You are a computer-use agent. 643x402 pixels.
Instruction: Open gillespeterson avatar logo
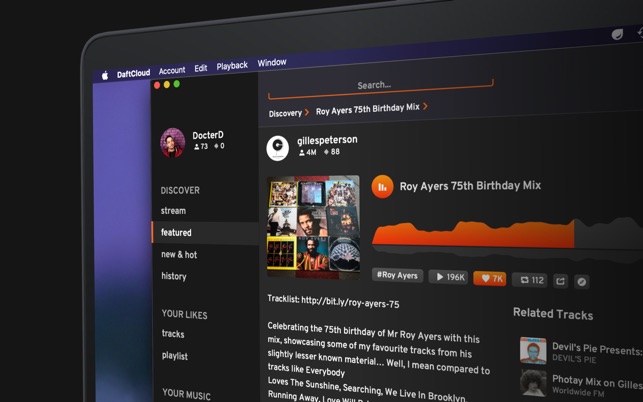(278, 148)
